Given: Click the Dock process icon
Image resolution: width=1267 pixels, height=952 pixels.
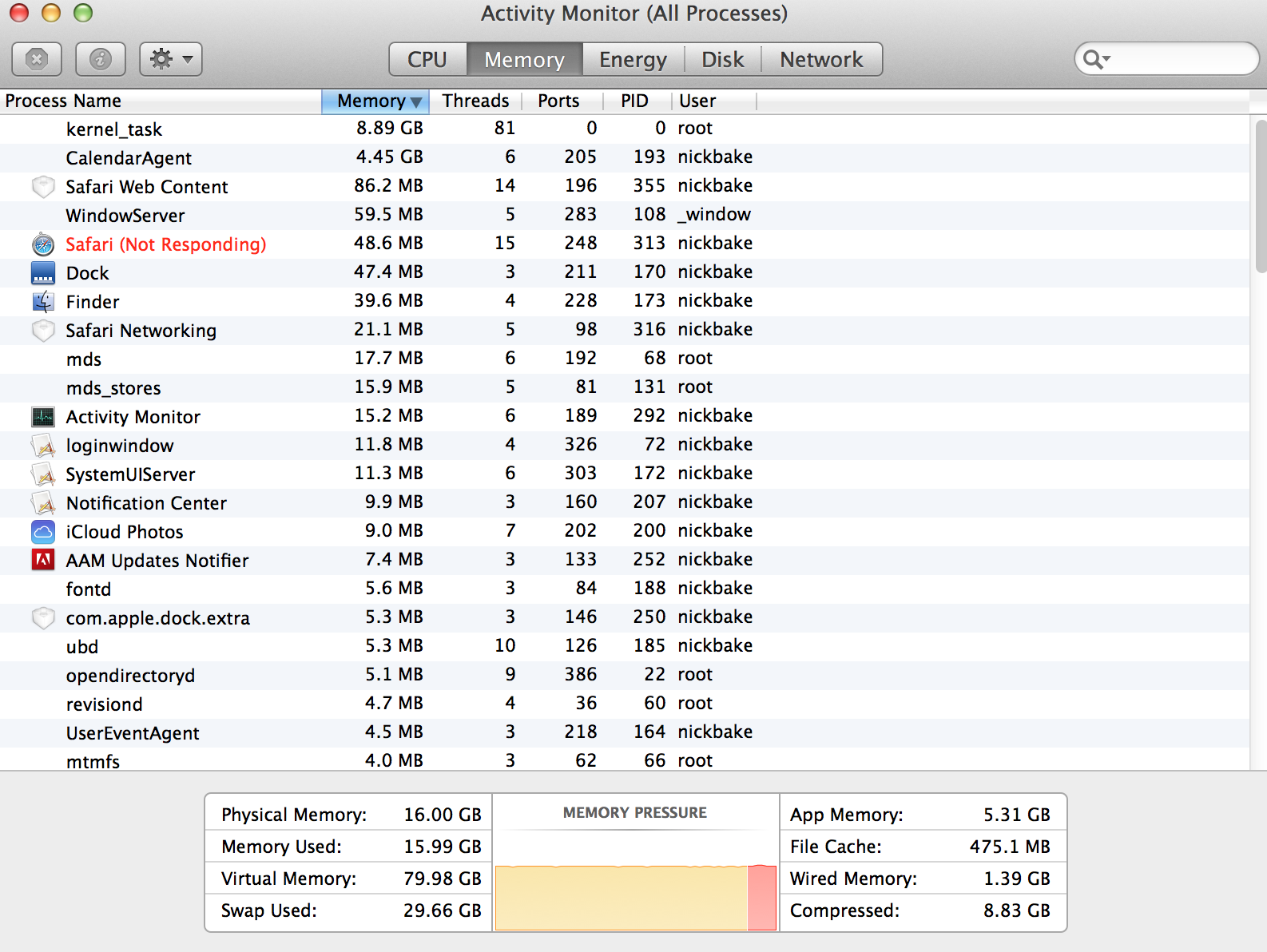Looking at the screenshot, I should click(43, 273).
